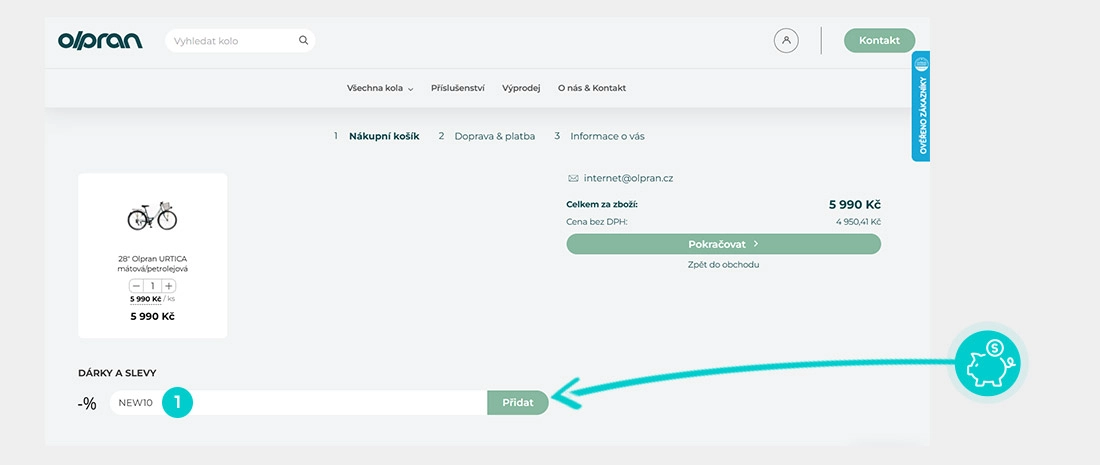Screen dimensions: 1100x465
Task: Click the URTICA bicycle thumbnail
Action: tap(152, 215)
